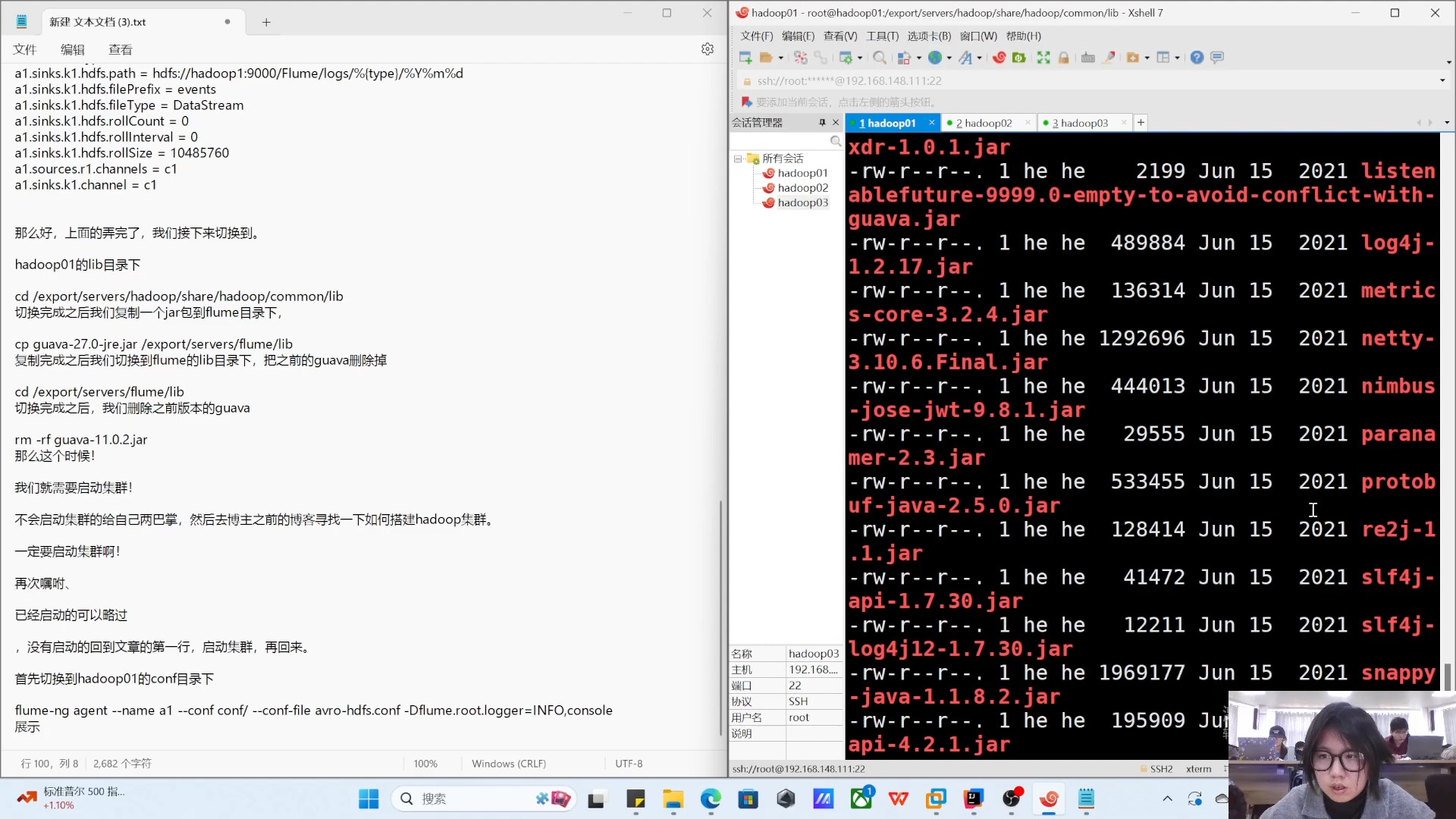Open the font dropdown arrow in toolbar
1456x819 pixels.
coord(979,58)
